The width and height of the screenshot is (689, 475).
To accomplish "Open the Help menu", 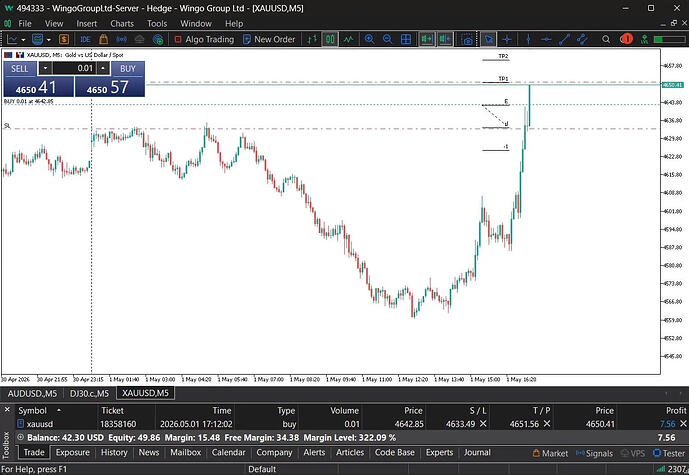I will tap(234, 24).
